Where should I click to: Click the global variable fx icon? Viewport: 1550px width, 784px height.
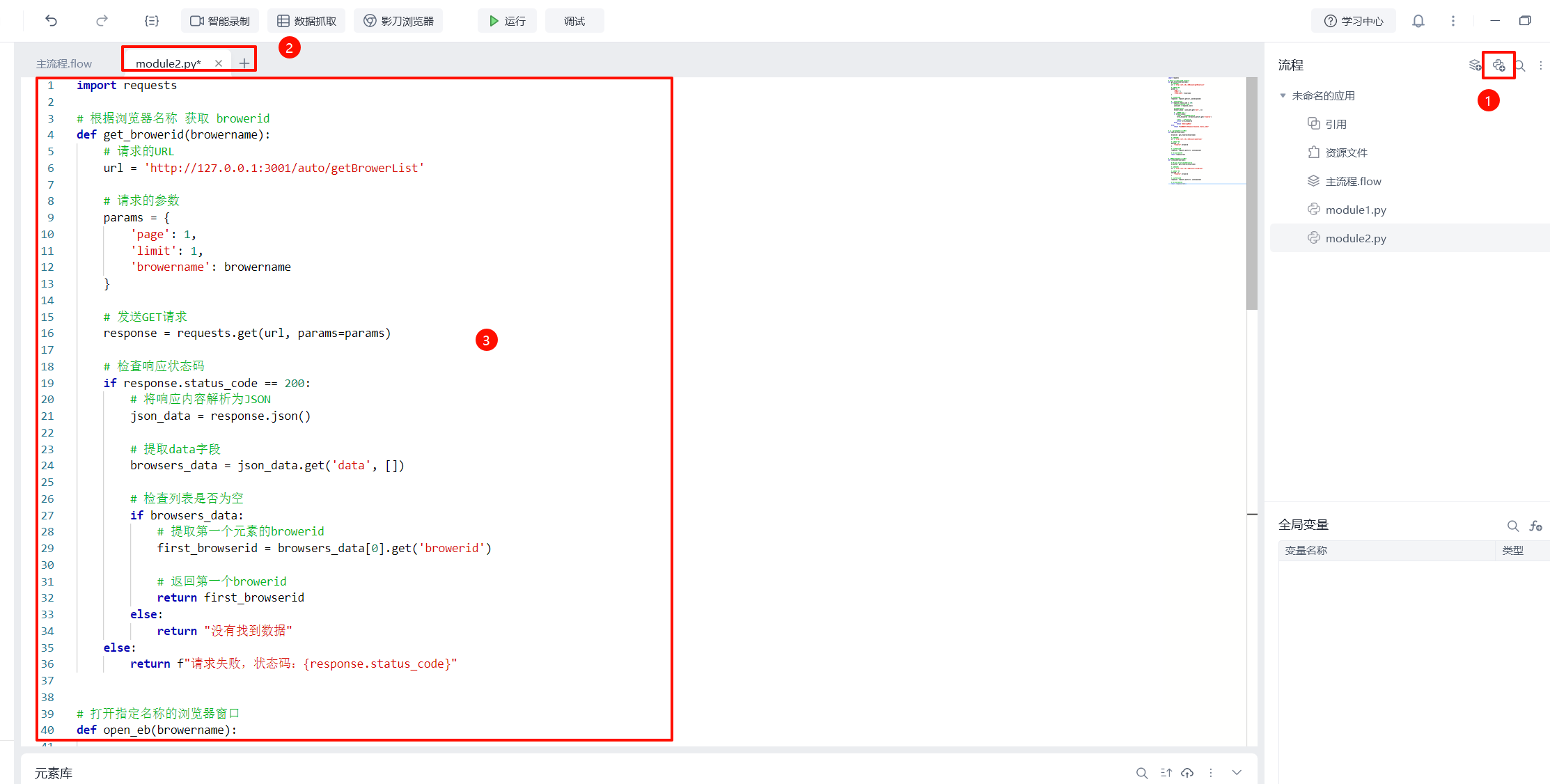pyautogui.click(x=1535, y=526)
